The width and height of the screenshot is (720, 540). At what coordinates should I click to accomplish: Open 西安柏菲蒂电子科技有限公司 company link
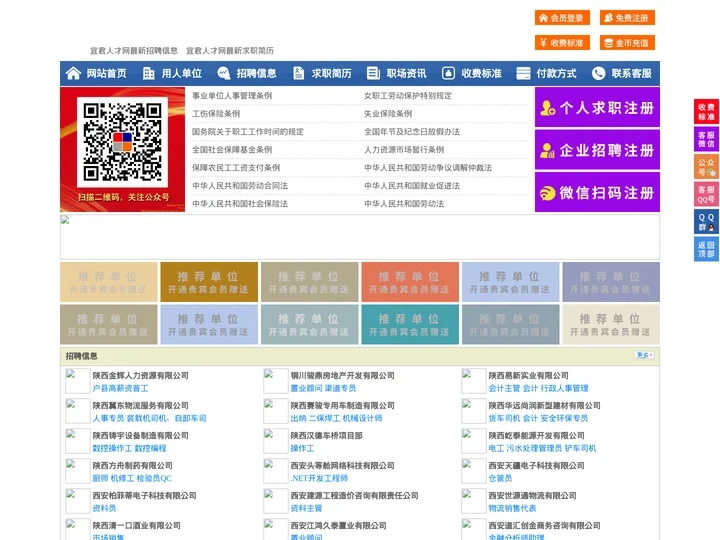coord(145,495)
